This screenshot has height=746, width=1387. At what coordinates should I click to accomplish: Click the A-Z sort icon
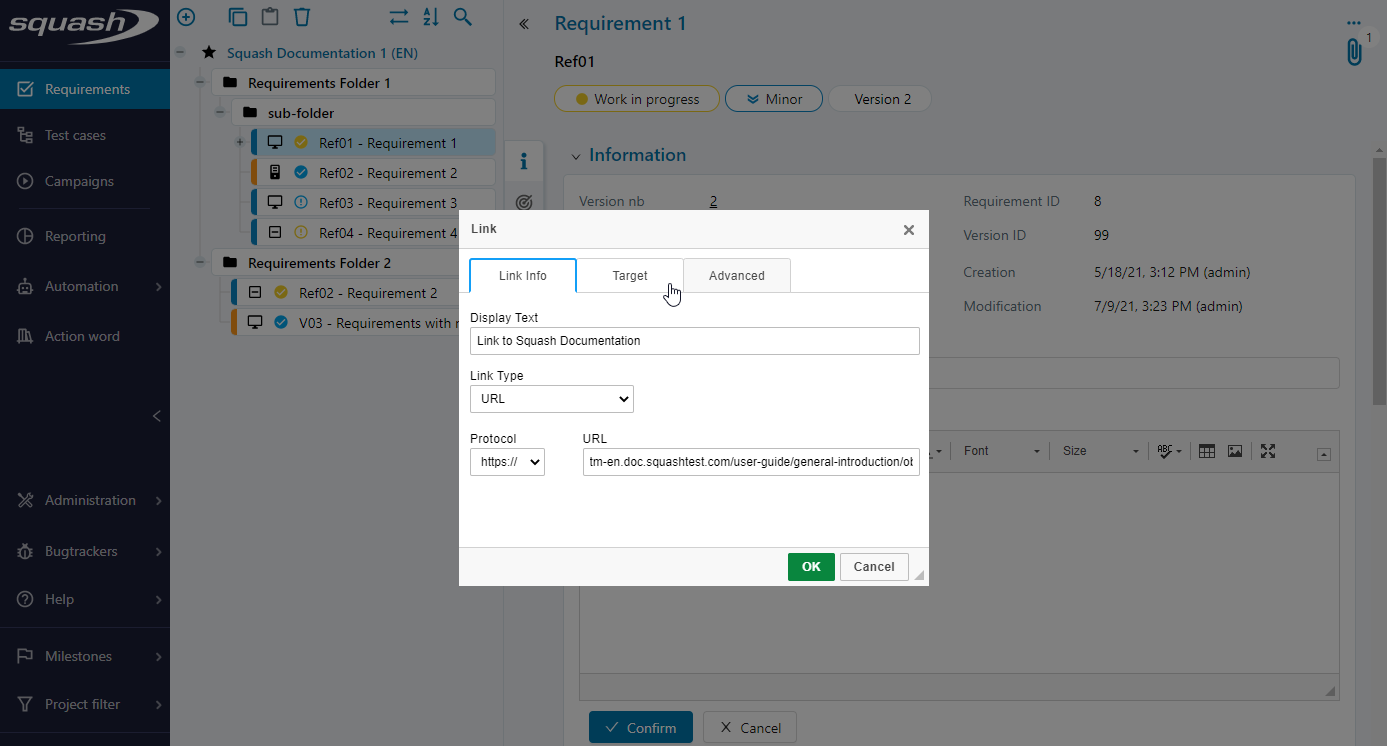point(430,17)
